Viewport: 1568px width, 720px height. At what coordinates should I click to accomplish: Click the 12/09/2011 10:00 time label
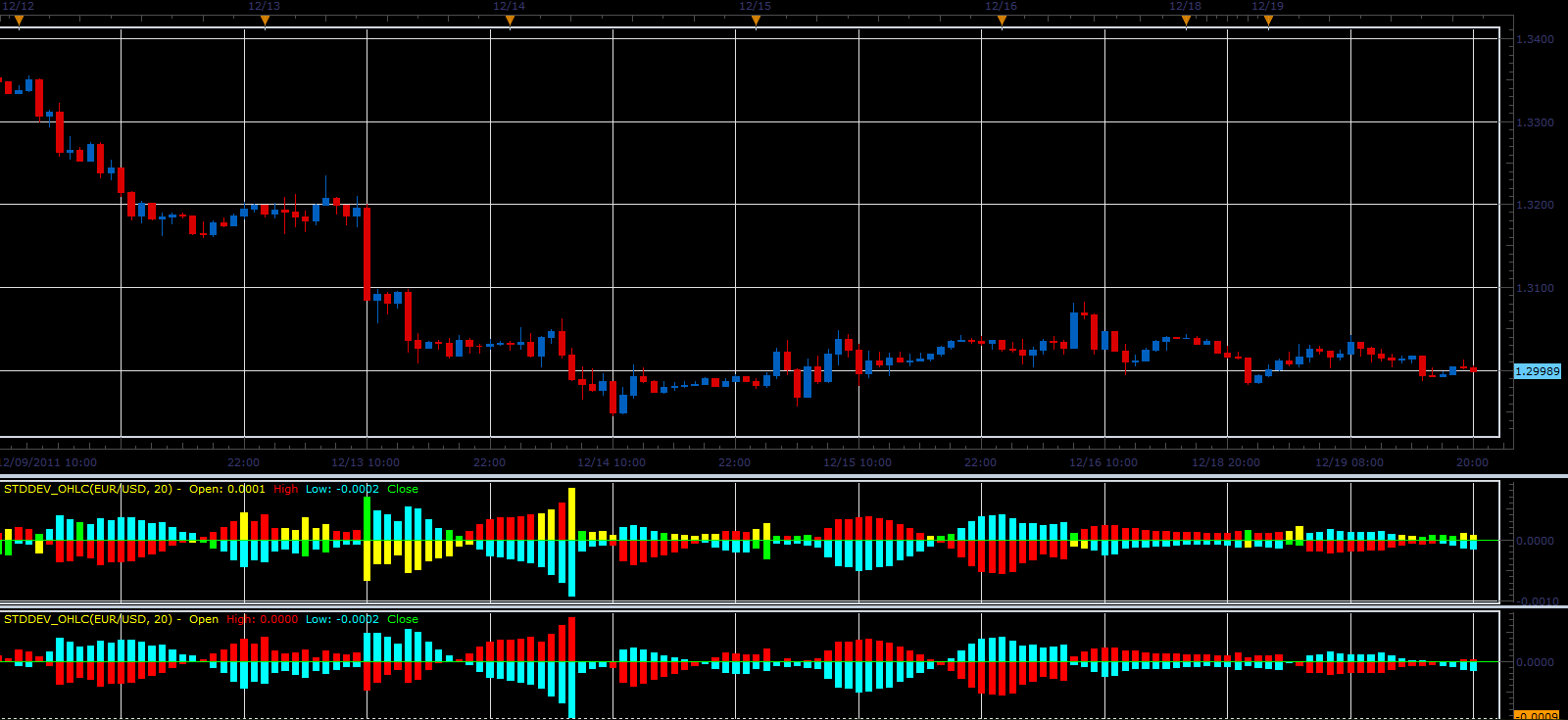tap(49, 462)
